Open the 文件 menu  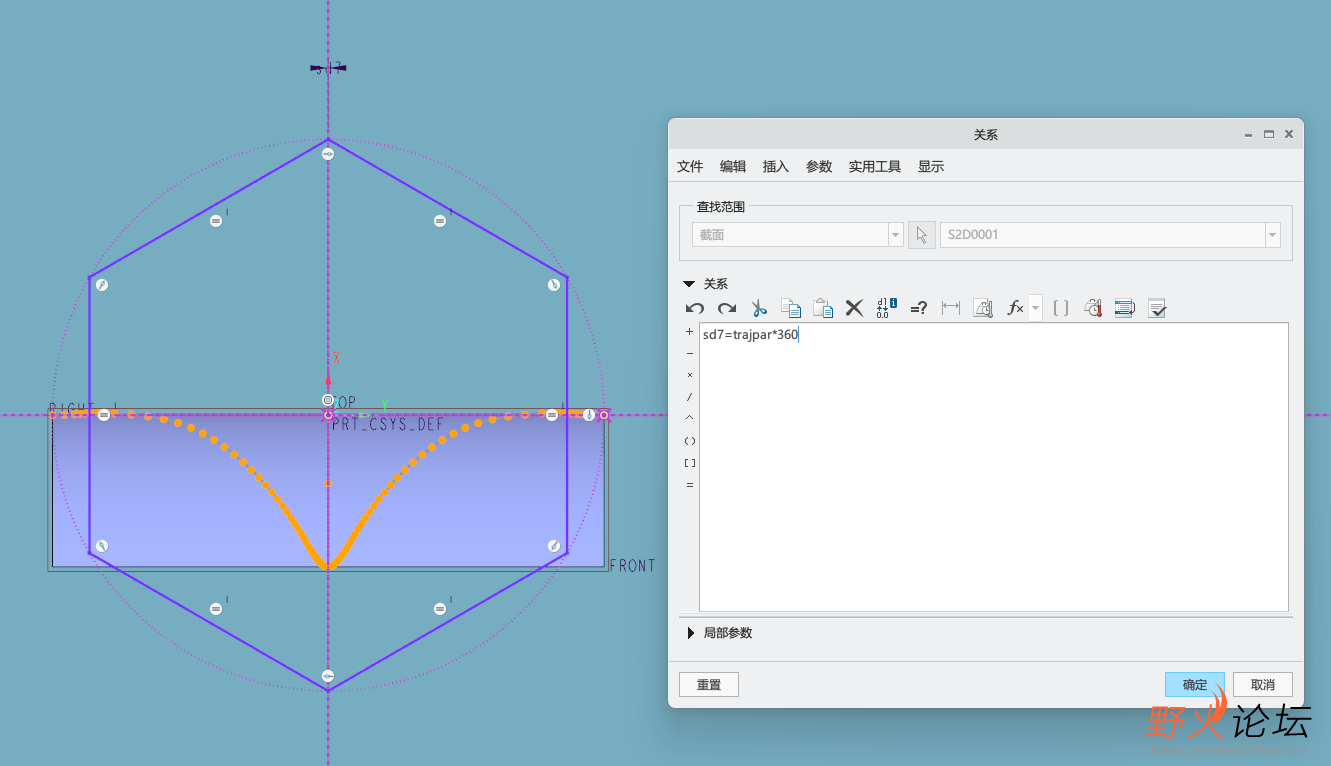pyautogui.click(x=690, y=167)
